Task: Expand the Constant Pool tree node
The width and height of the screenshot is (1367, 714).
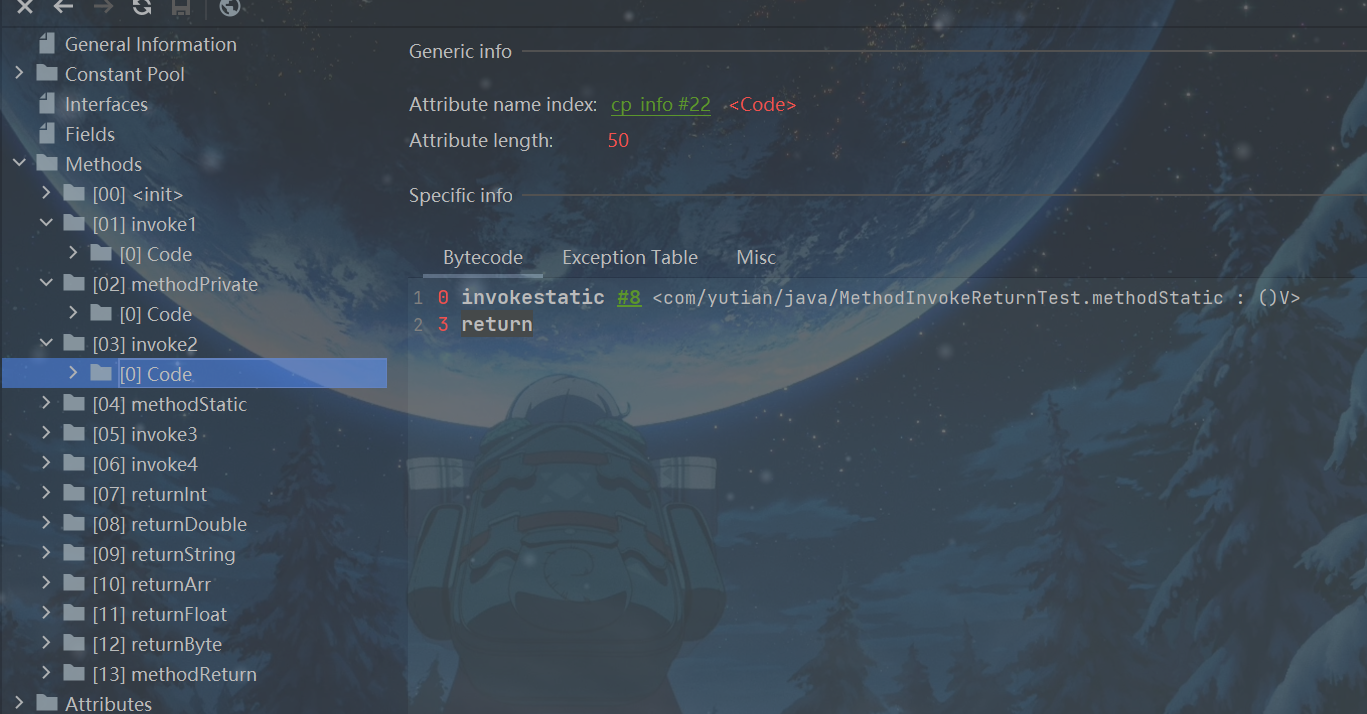Action: [x=19, y=74]
